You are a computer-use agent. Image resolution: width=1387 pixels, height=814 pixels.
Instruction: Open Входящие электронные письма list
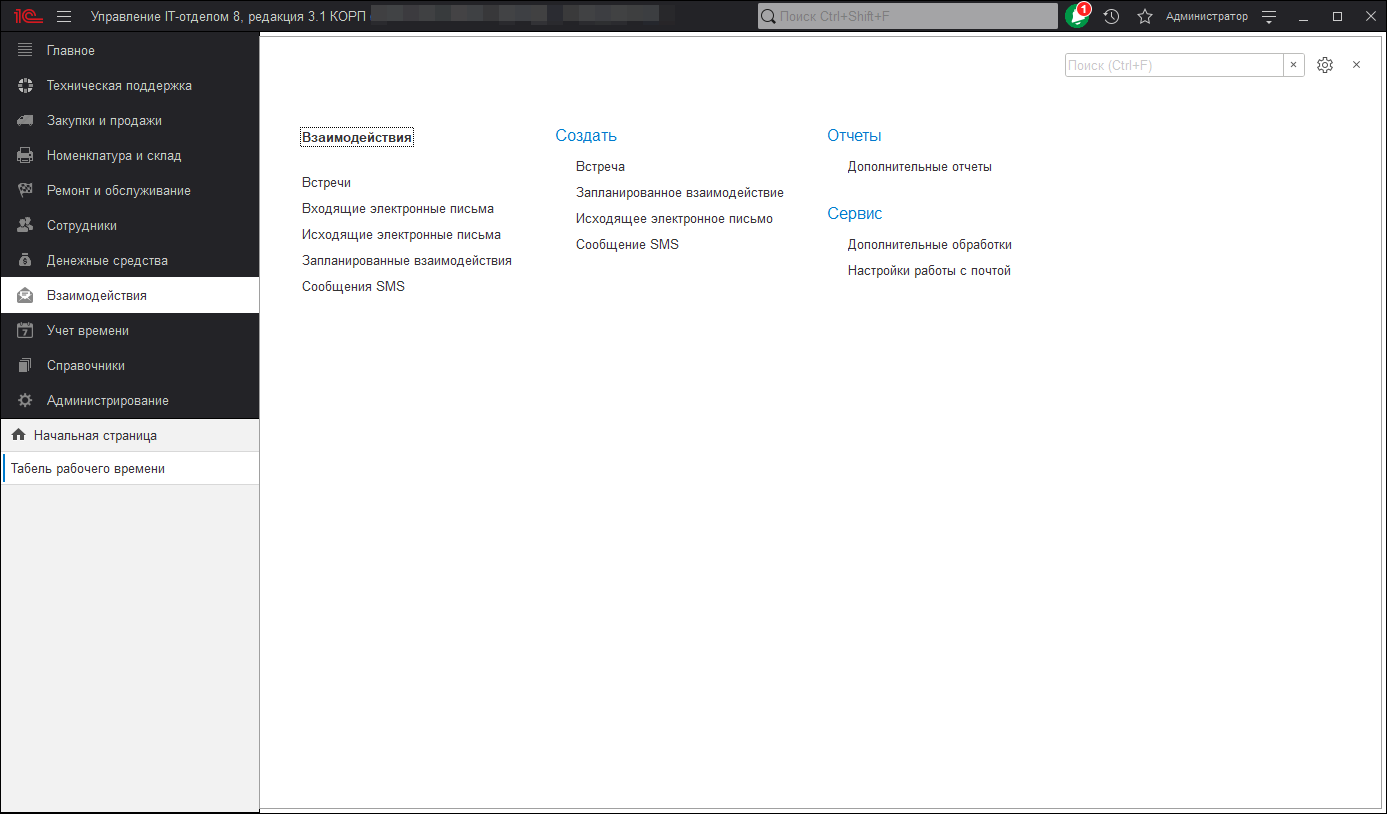click(397, 209)
